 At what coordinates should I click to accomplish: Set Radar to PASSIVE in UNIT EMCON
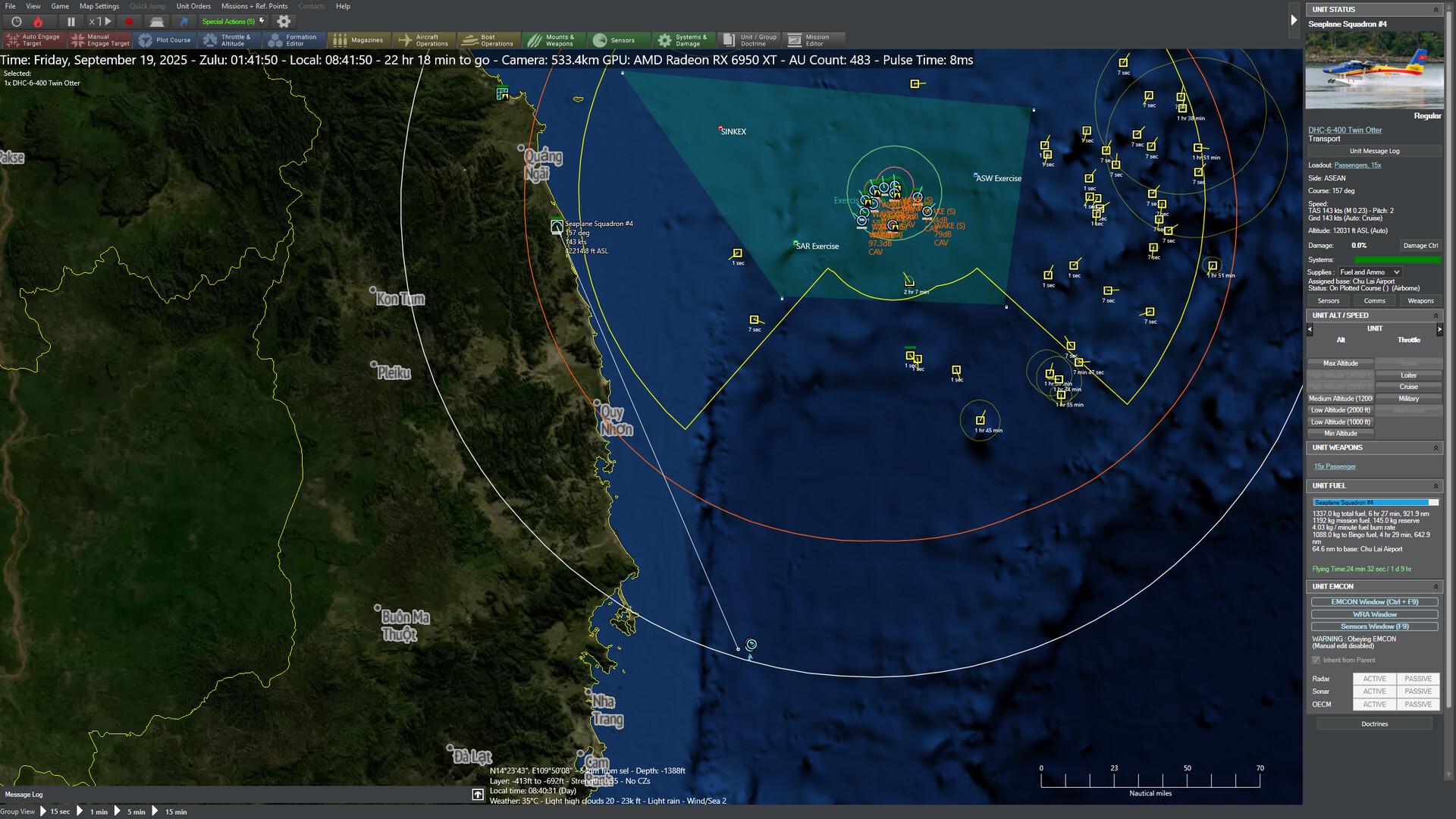(x=1417, y=679)
